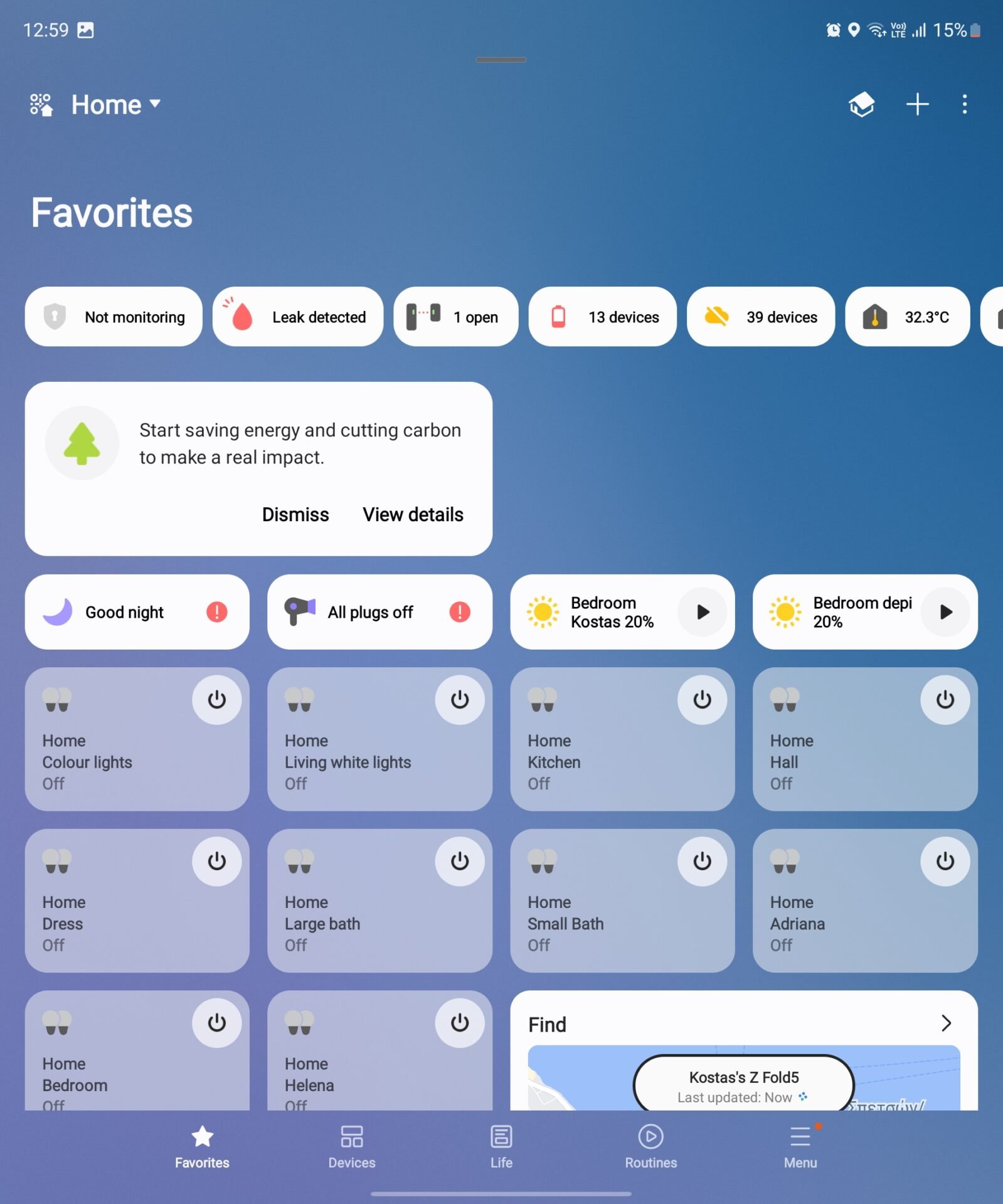Turn on the Kitchen lights power button
Image resolution: width=1003 pixels, height=1204 pixels.
[703, 700]
